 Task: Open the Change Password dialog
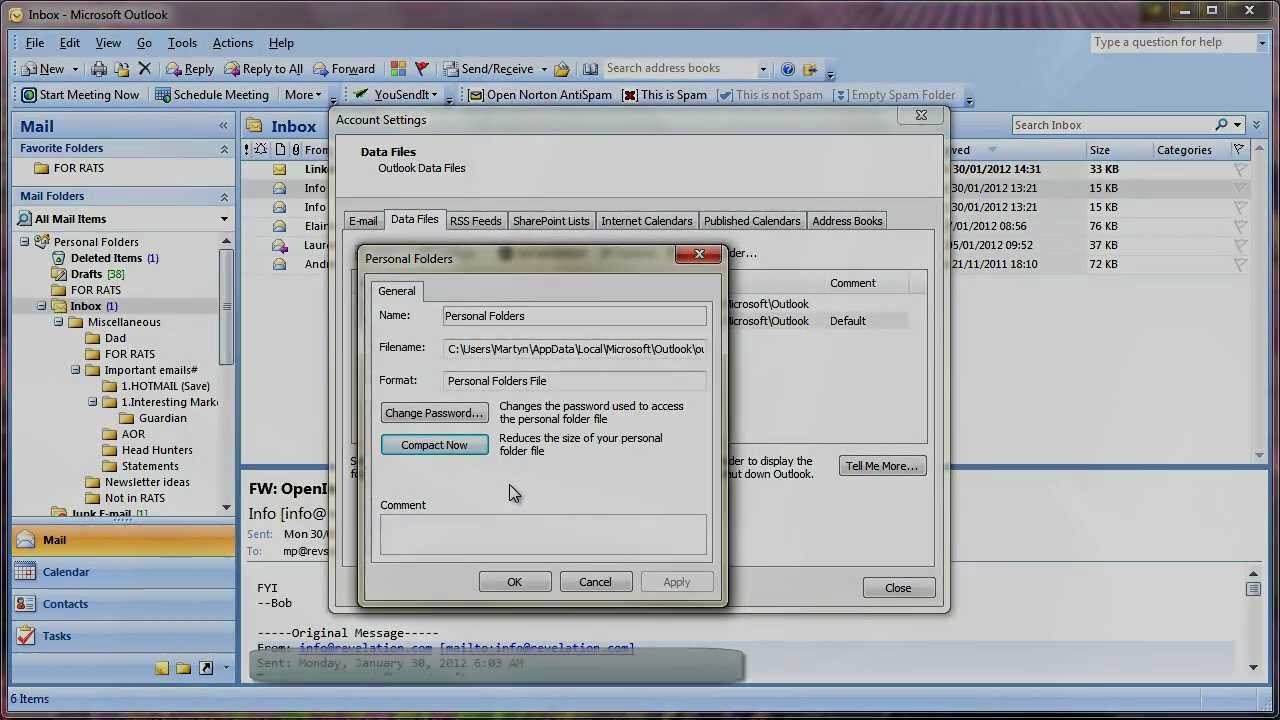tap(434, 413)
